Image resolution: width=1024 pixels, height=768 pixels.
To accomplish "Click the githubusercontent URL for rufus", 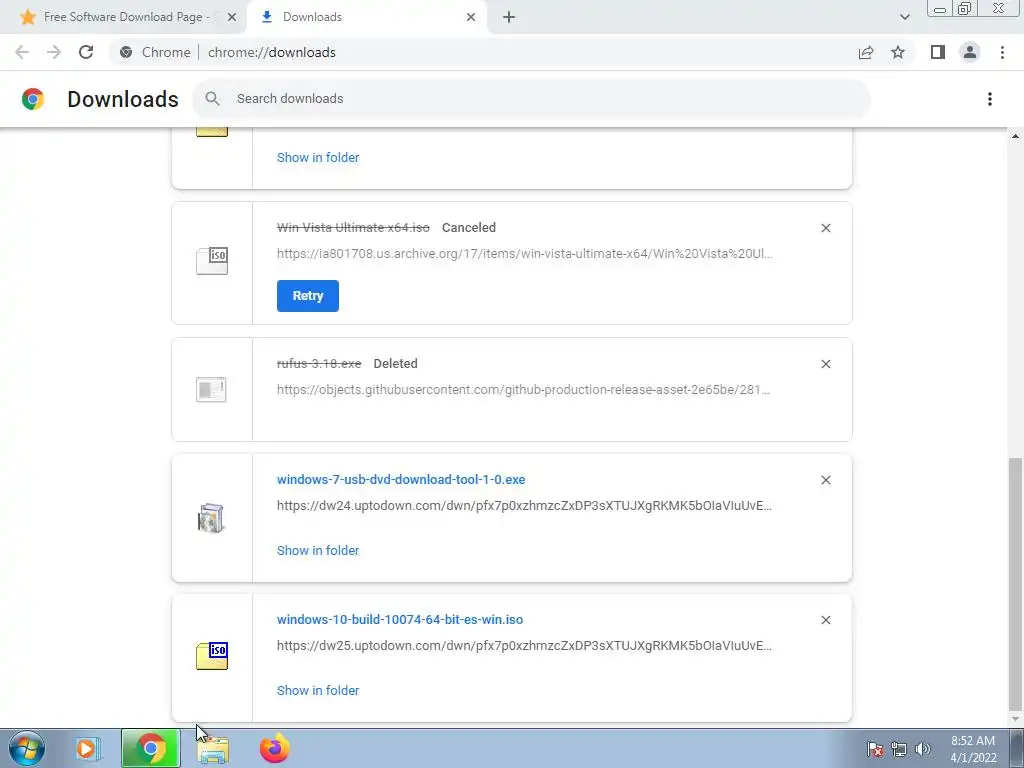I will pyautogui.click(x=523, y=389).
